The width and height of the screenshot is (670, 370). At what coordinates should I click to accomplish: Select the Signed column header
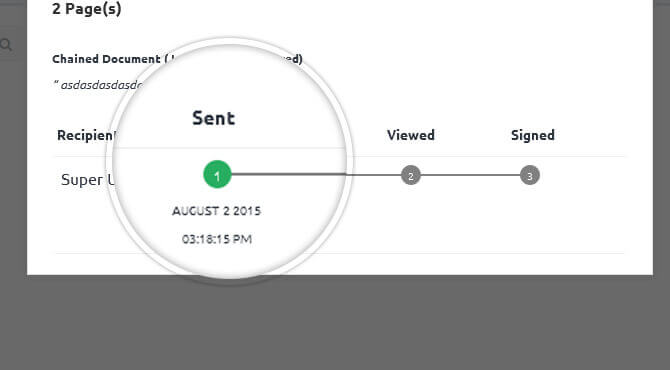533,135
